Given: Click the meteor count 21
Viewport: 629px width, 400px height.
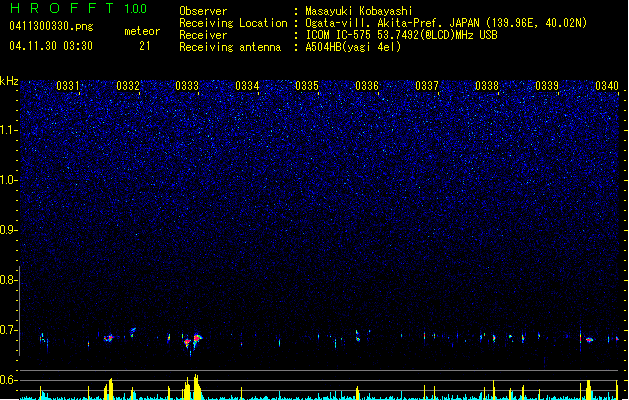Looking at the screenshot, I should 145,46.
